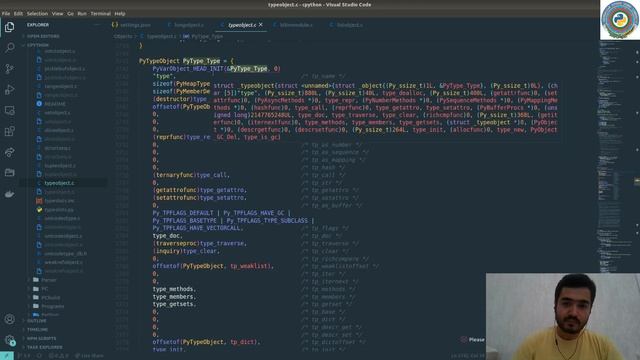Open sliceobject.c in the file tree
This screenshot has width=640, height=360.
pyautogui.click(x=59, y=130)
